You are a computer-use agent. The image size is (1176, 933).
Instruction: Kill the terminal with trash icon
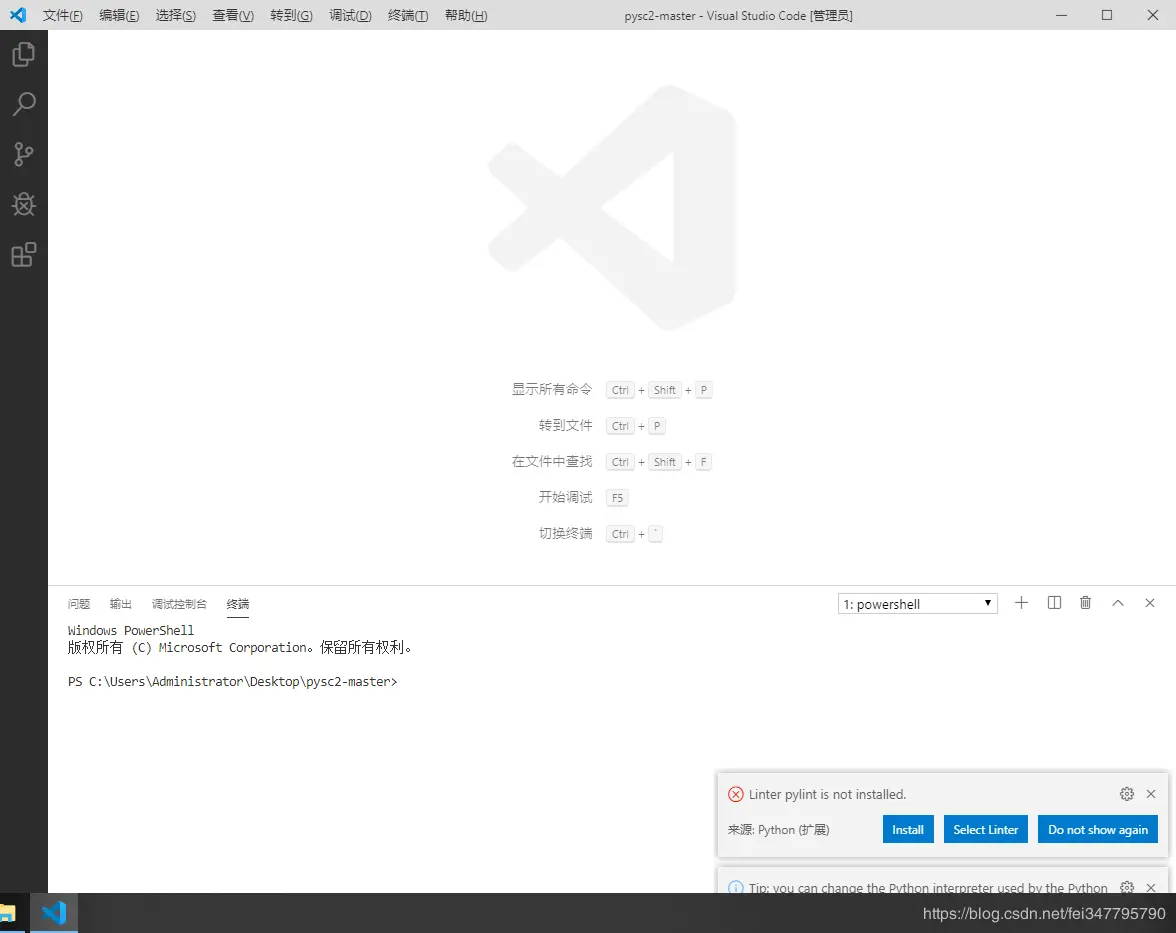(x=1085, y=603)
